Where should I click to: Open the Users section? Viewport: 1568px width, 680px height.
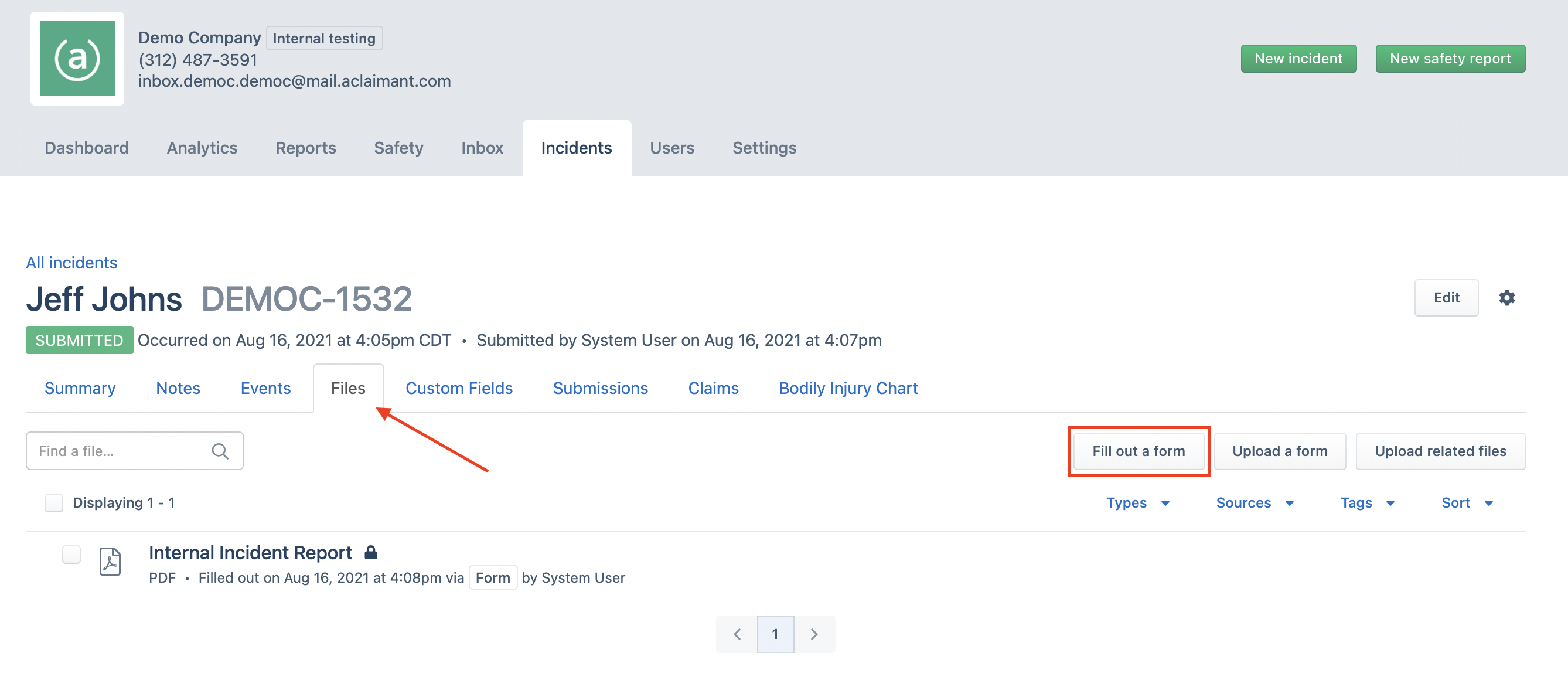[672, 147]
